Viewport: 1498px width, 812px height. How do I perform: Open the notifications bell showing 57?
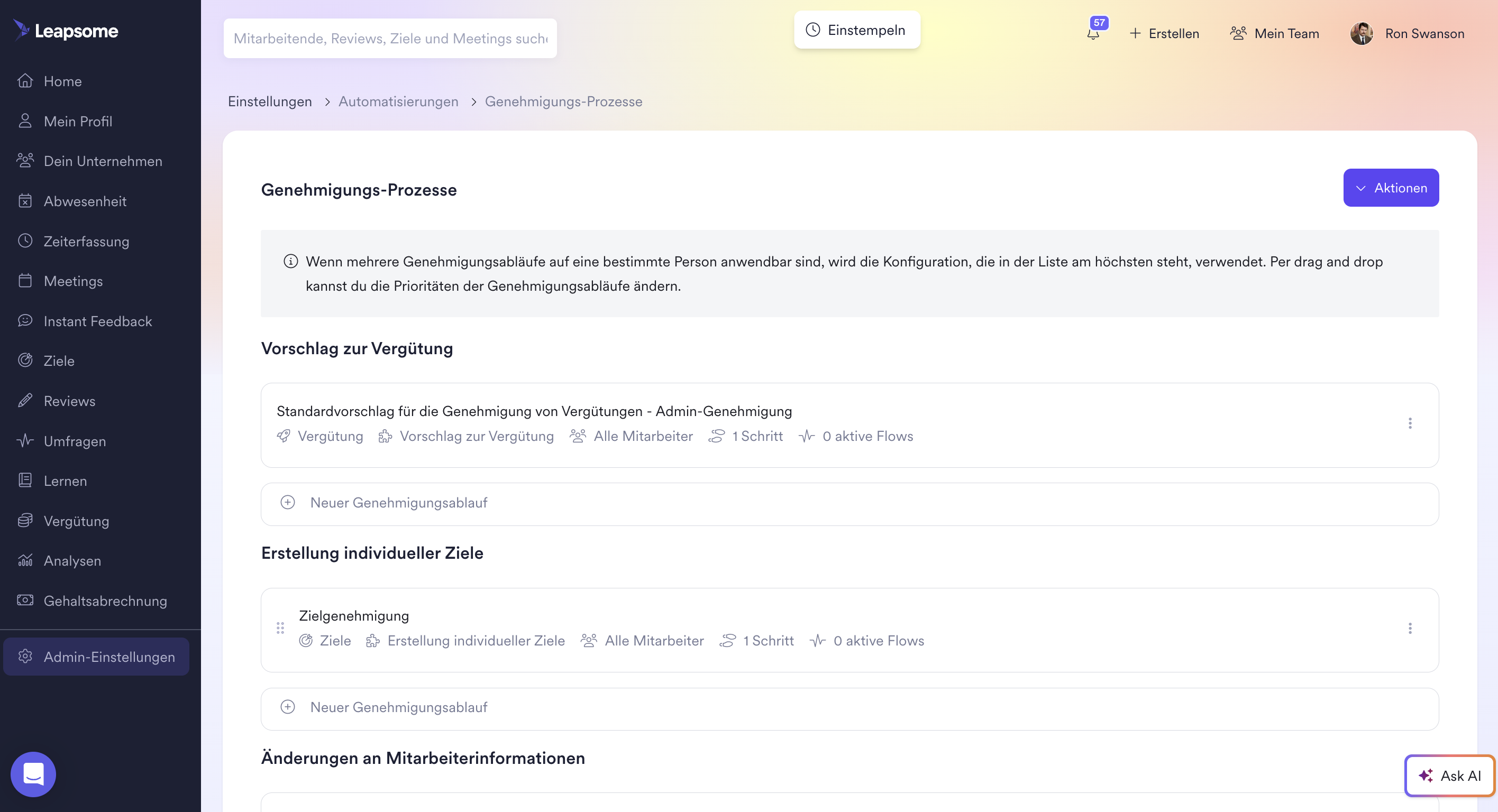pyautogui.click(x=1093, y=33)
